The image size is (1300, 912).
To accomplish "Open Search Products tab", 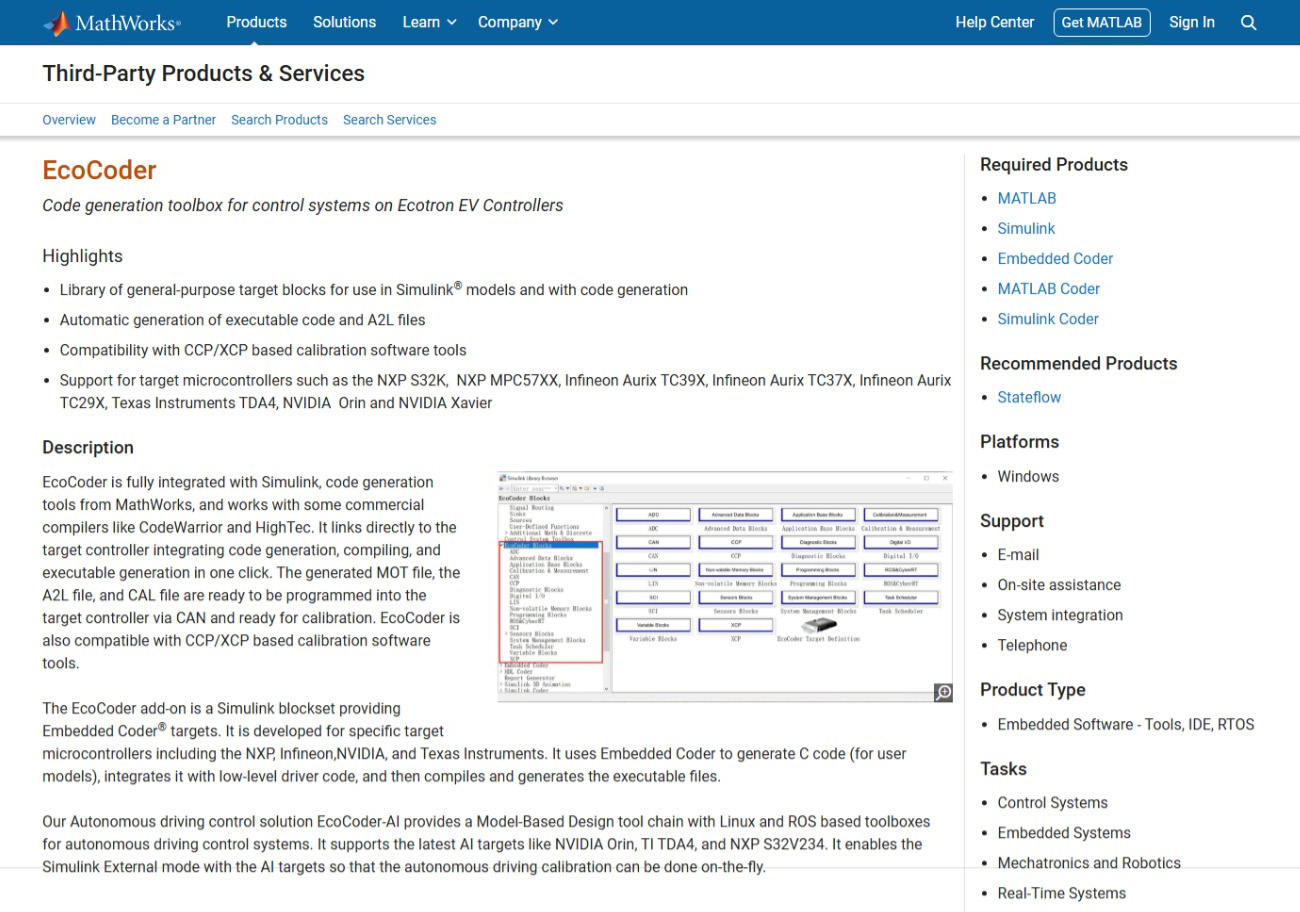I will tap(279, 120).
